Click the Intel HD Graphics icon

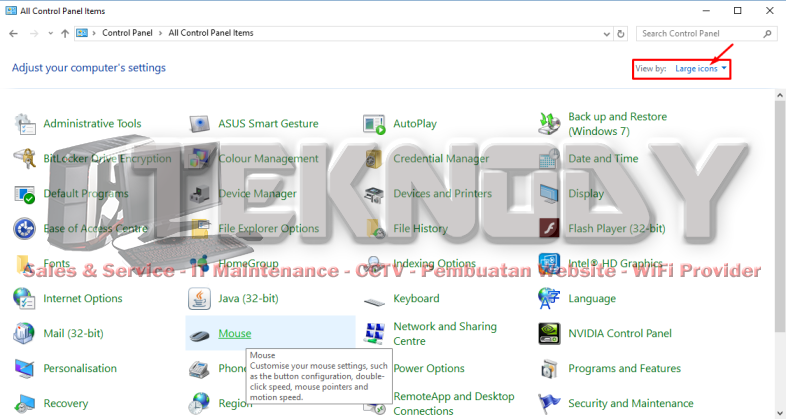(549, 264)
